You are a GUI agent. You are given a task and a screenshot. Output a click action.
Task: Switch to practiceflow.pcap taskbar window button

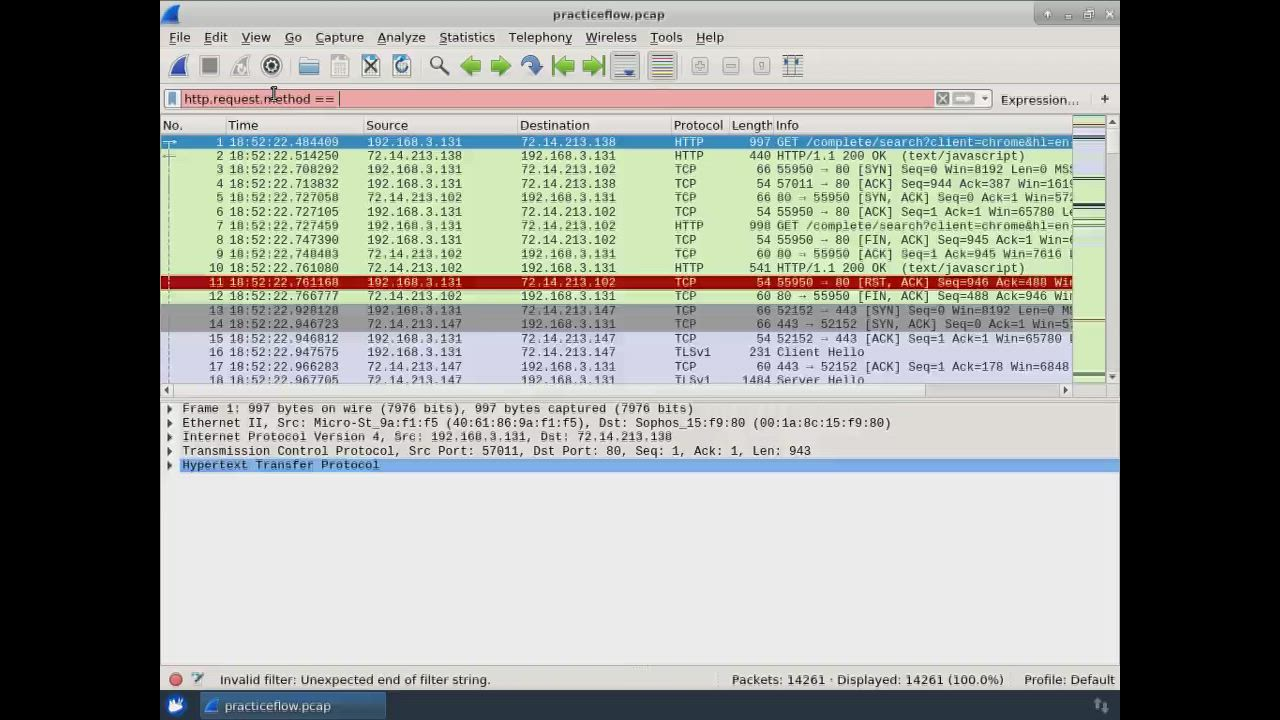click(x=293, y=706)
